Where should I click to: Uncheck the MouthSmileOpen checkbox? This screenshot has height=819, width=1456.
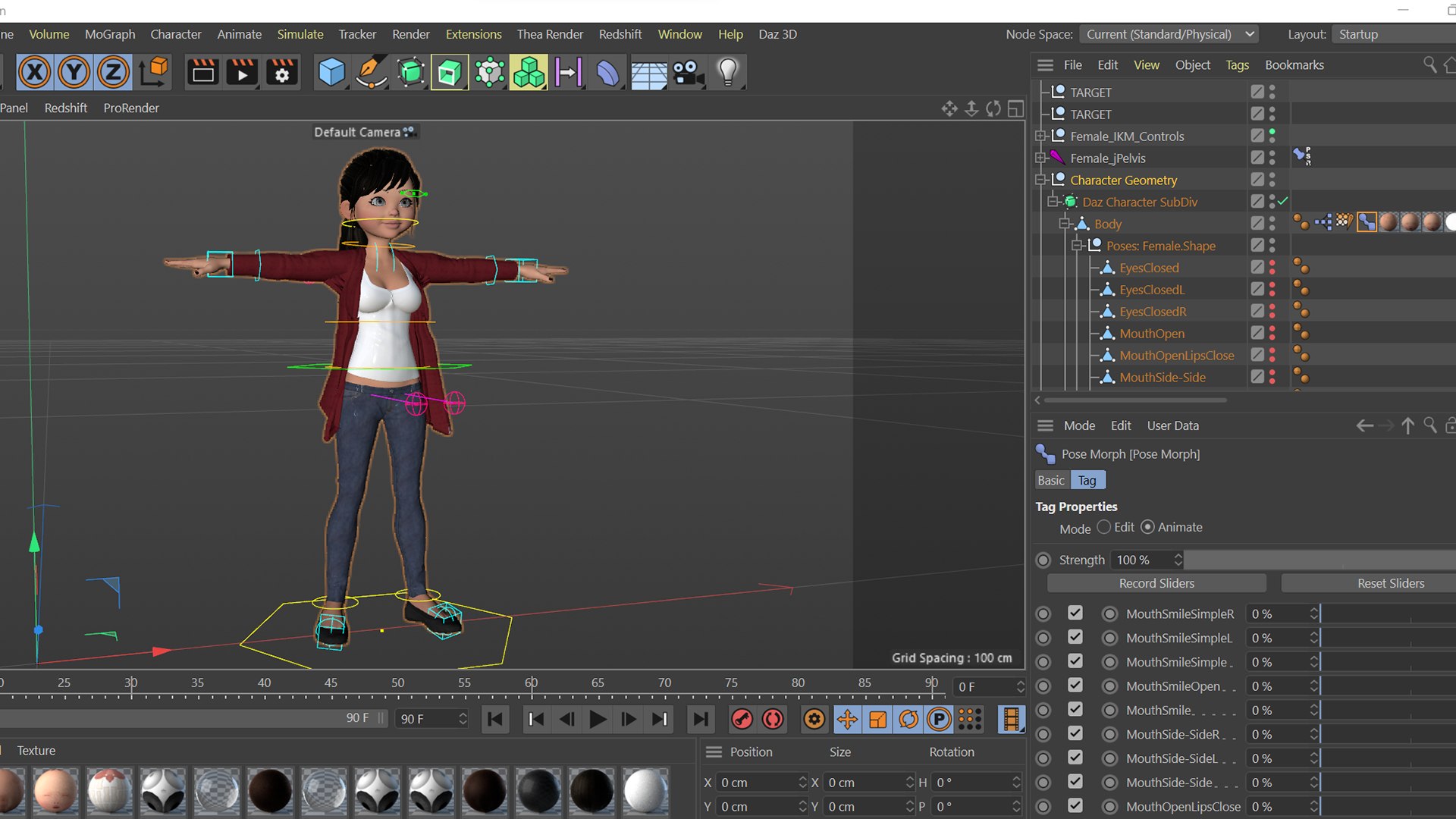click(x=1075, y=685)
